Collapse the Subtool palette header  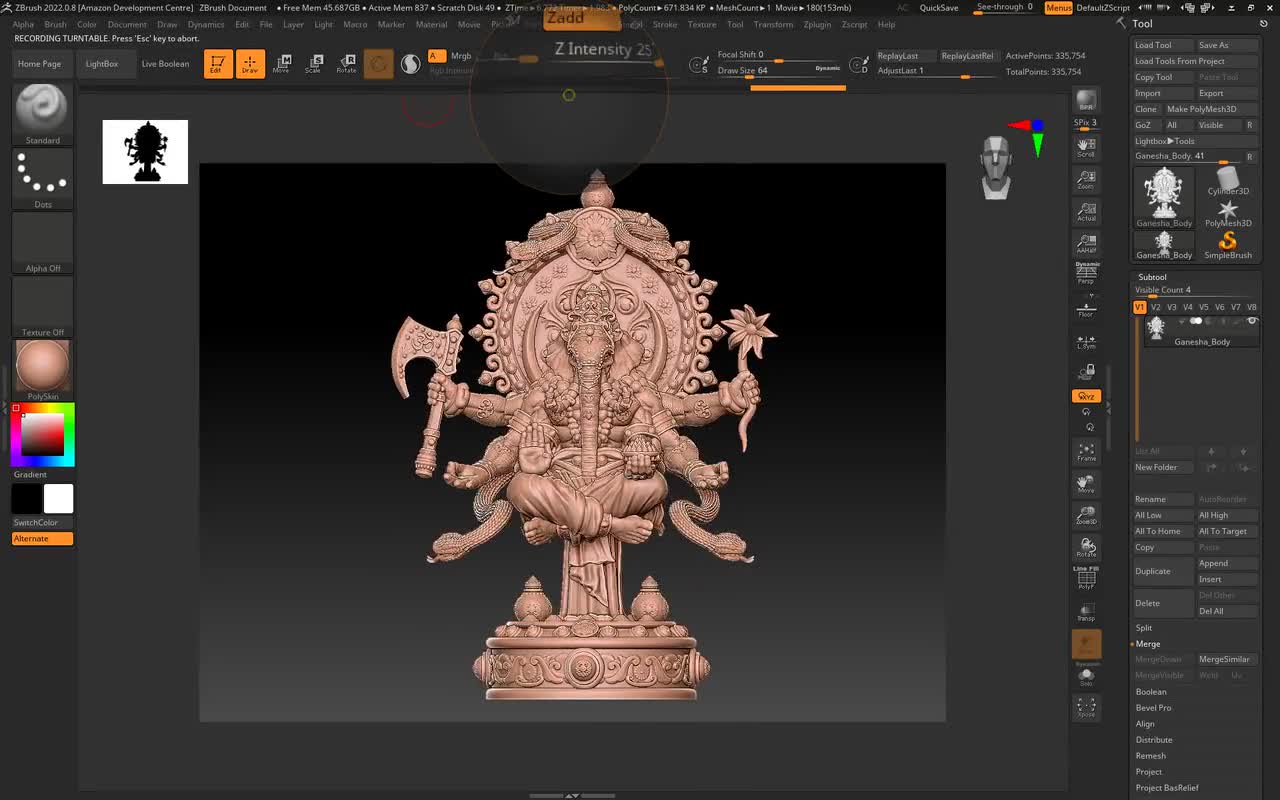(x=1152, y=277)
